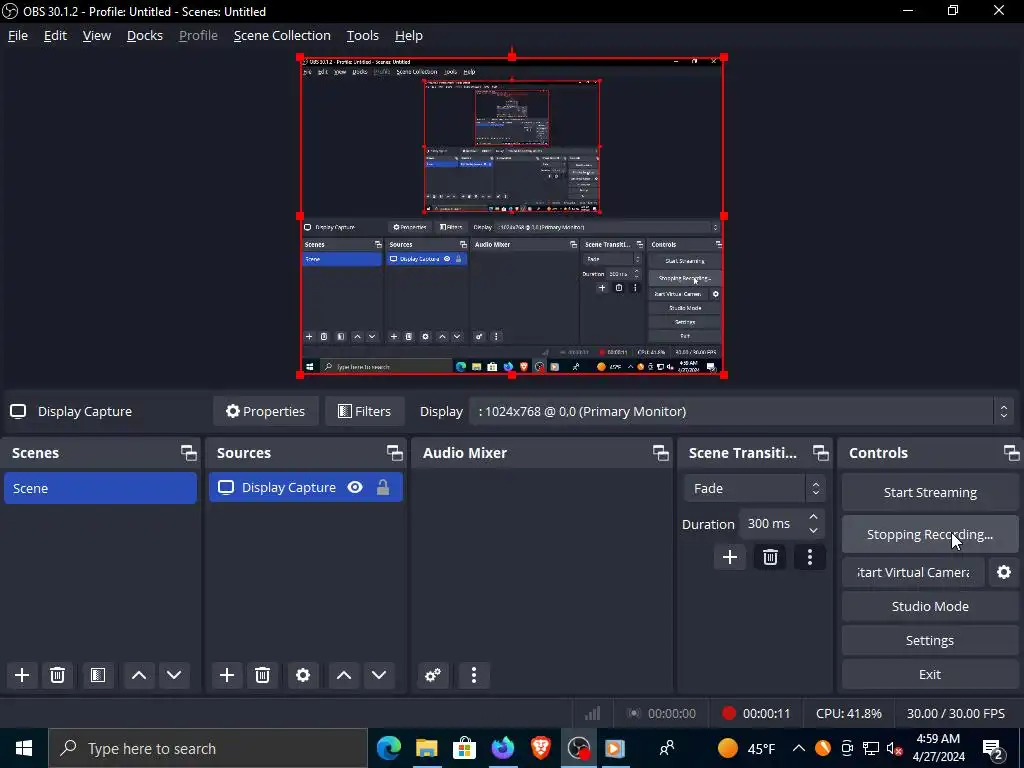Click the Stopping Recording button
Image resolution: width=1024 pixels, height=768 pixels.
point(930,534)
